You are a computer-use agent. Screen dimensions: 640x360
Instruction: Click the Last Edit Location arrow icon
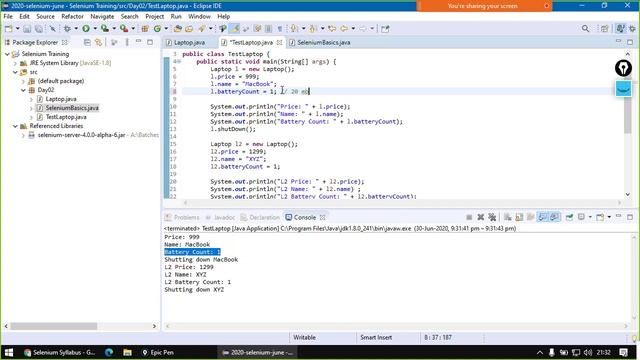pyautogui.click(x=332, y=29)
